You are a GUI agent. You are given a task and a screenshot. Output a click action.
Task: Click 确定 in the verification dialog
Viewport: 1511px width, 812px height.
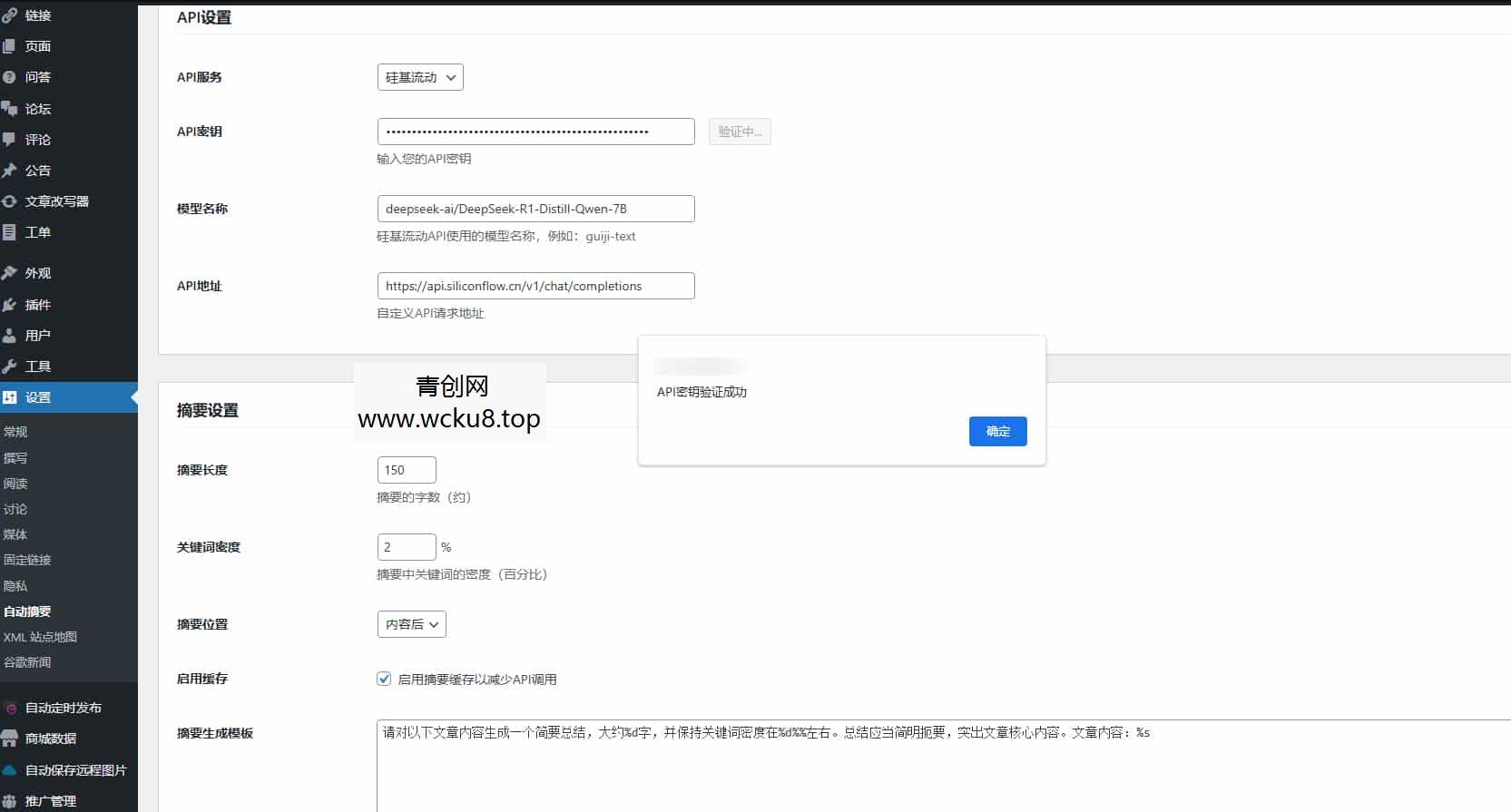coord(998,431)
